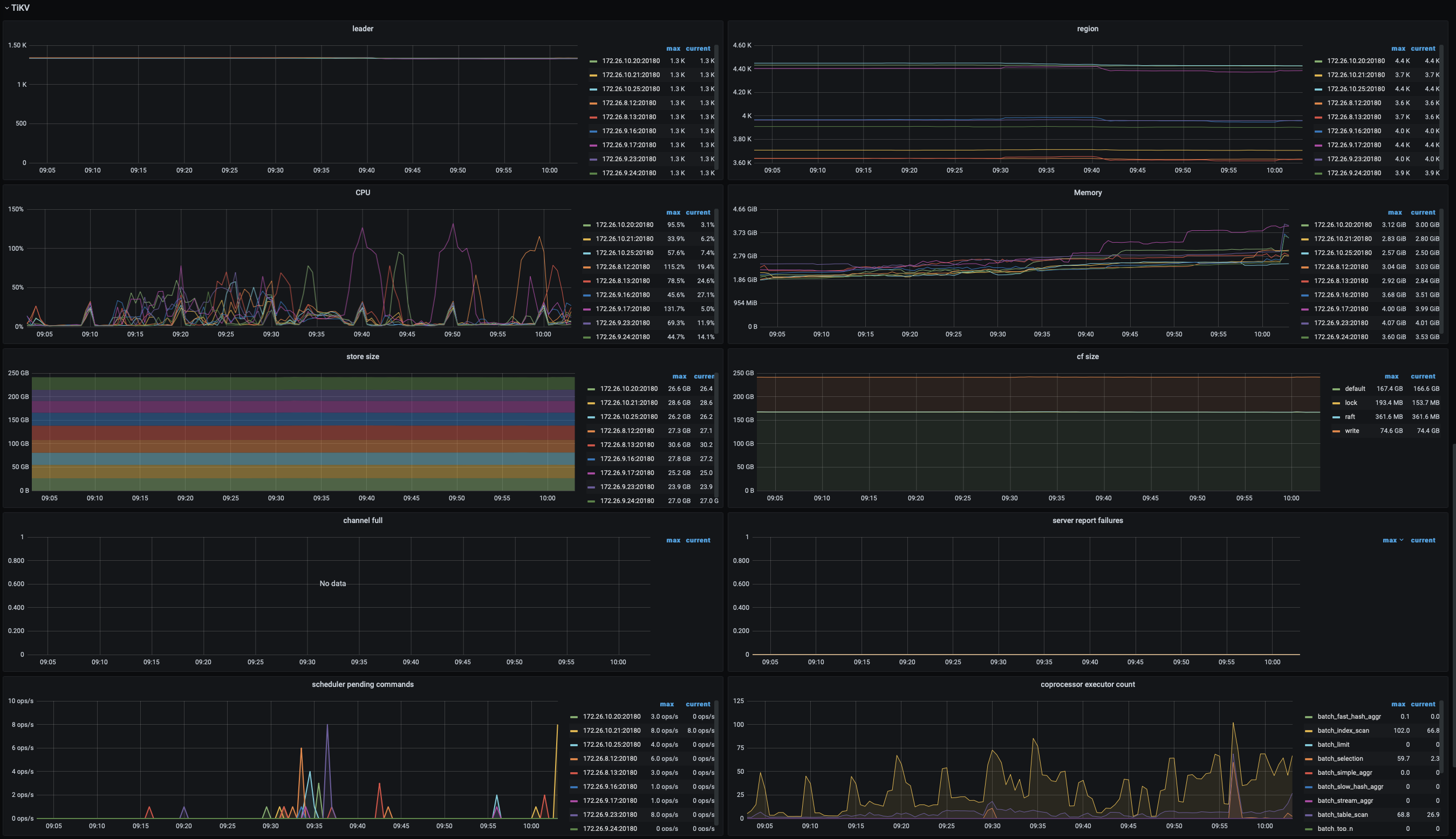Click lock series color icon in cf size
Screen dimensions: 1456x839
point(1336,403)
